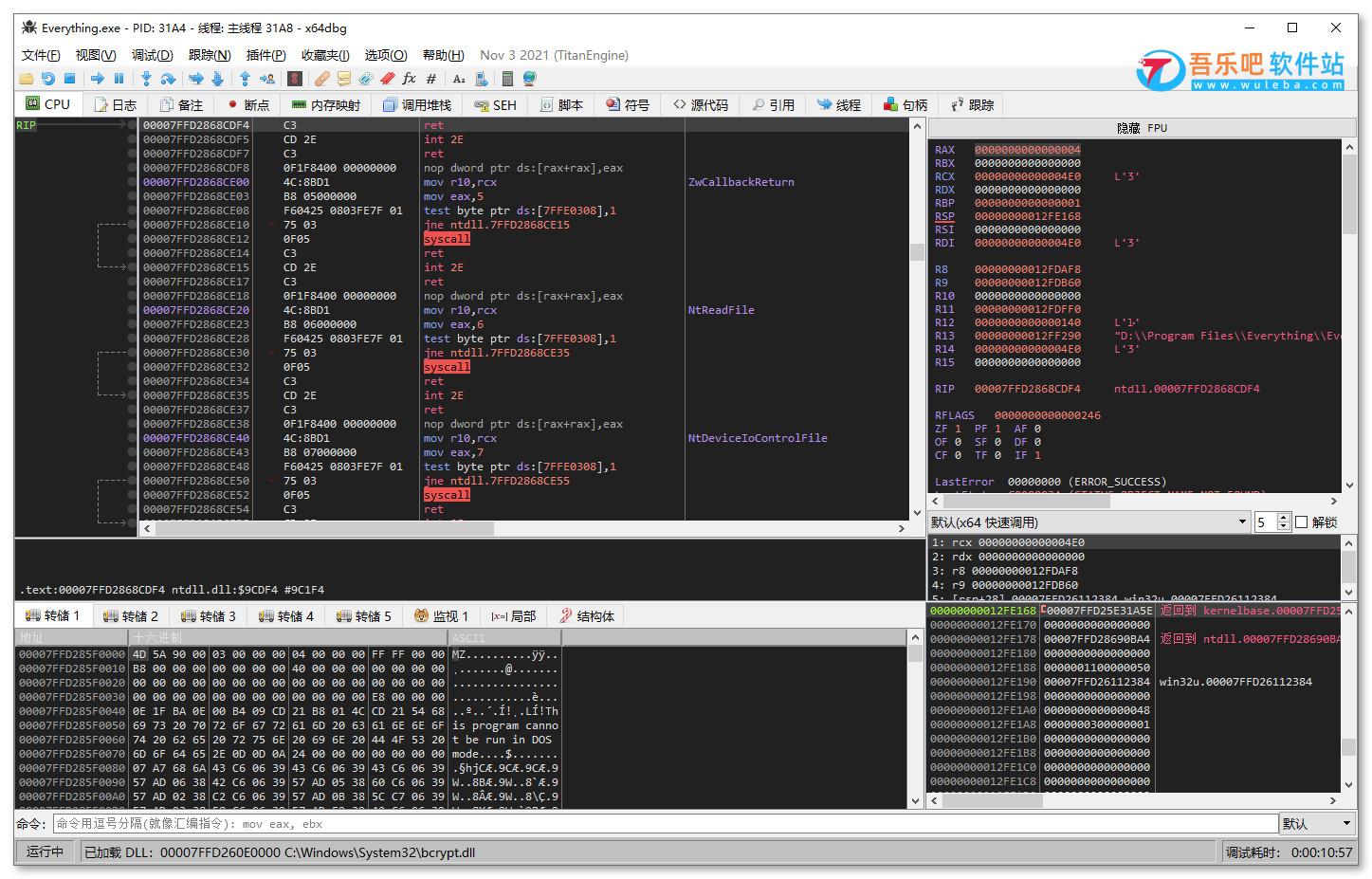Screen dimensions: 1372x879
Task: Restart the debugged program
Action: (x=48, y=79)
